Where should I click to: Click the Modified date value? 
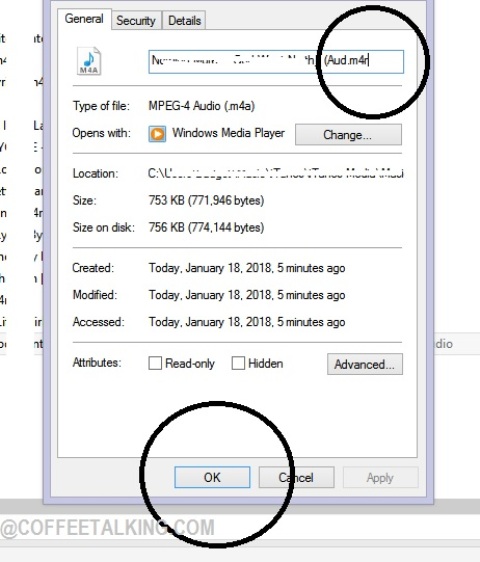247,295
